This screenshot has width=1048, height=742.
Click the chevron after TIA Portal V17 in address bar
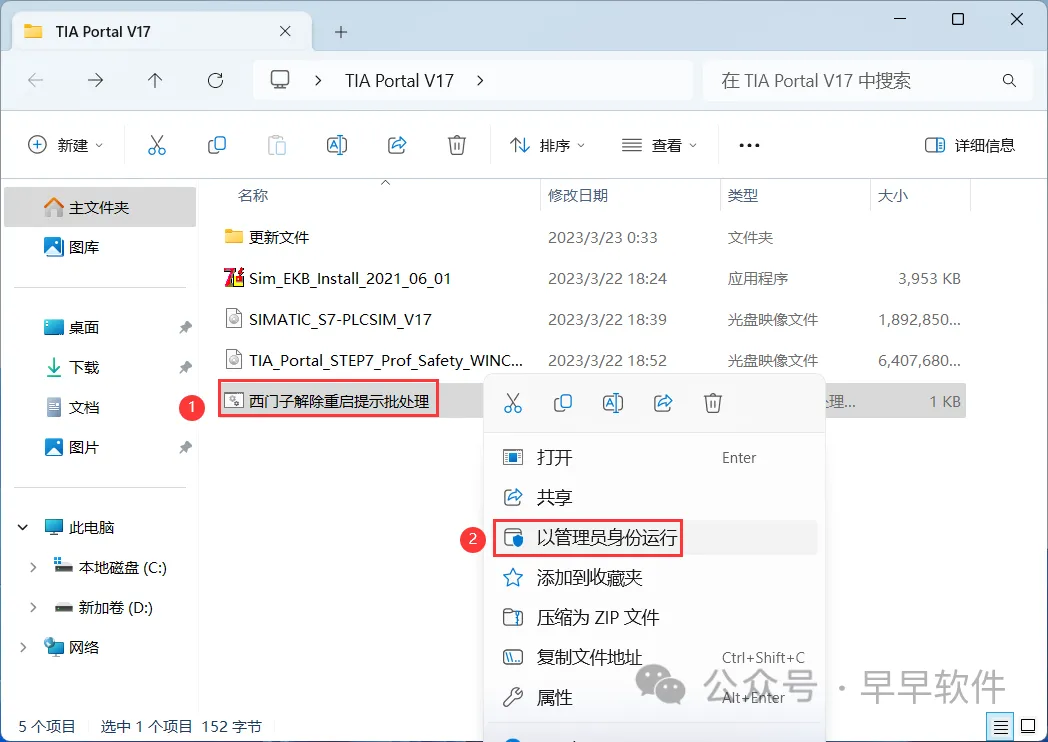pos(480,81)
